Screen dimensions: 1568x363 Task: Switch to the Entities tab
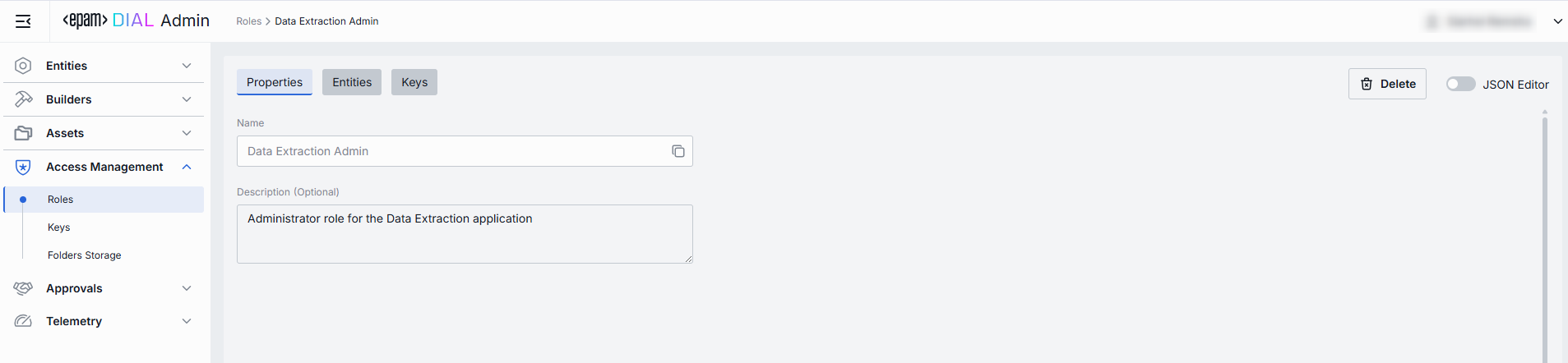coord(352,82)
